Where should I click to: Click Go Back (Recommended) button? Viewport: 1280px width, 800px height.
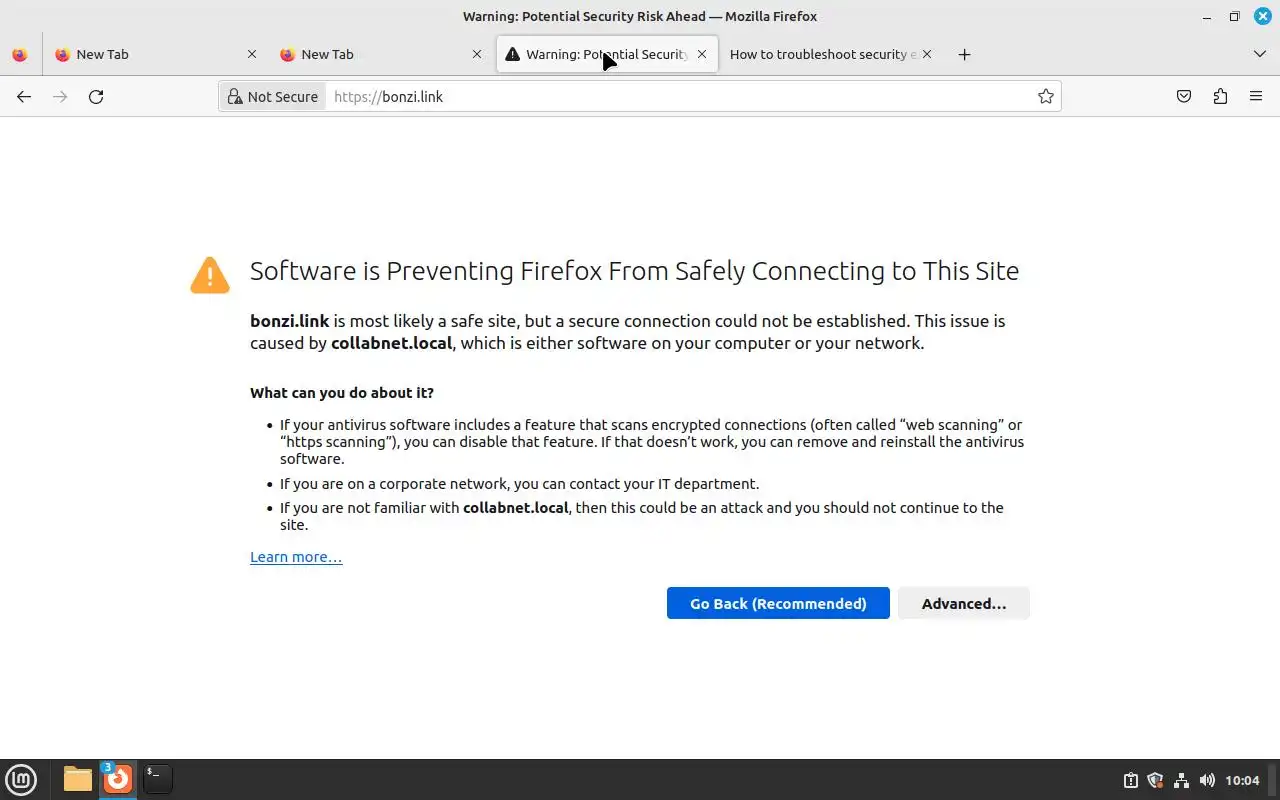click(778, 603)
